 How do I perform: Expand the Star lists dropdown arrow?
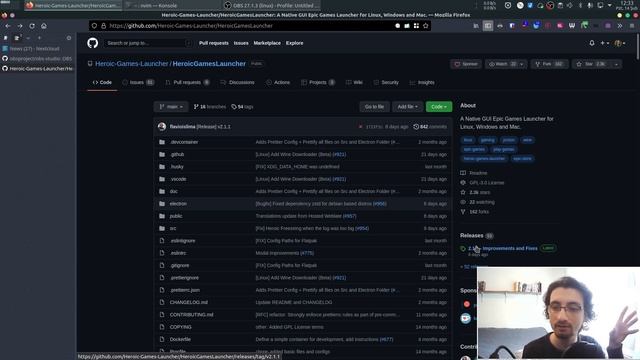point(616,64)
